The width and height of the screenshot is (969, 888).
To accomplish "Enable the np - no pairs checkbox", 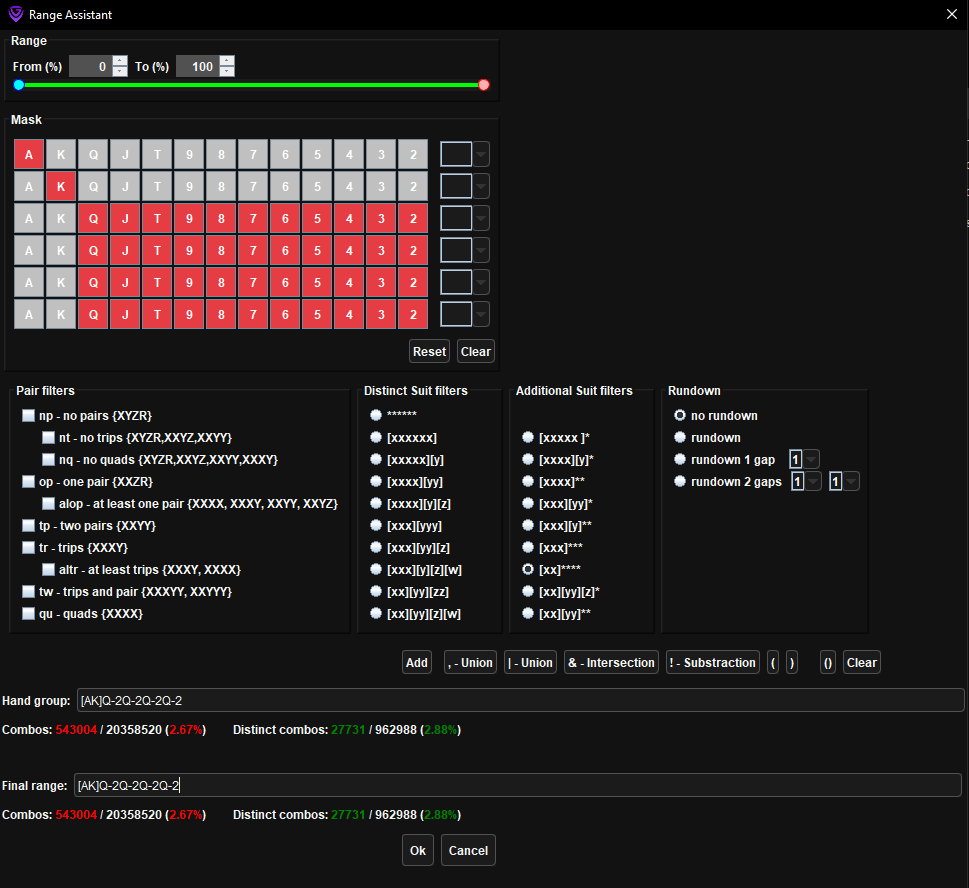I will coord(28,415).
